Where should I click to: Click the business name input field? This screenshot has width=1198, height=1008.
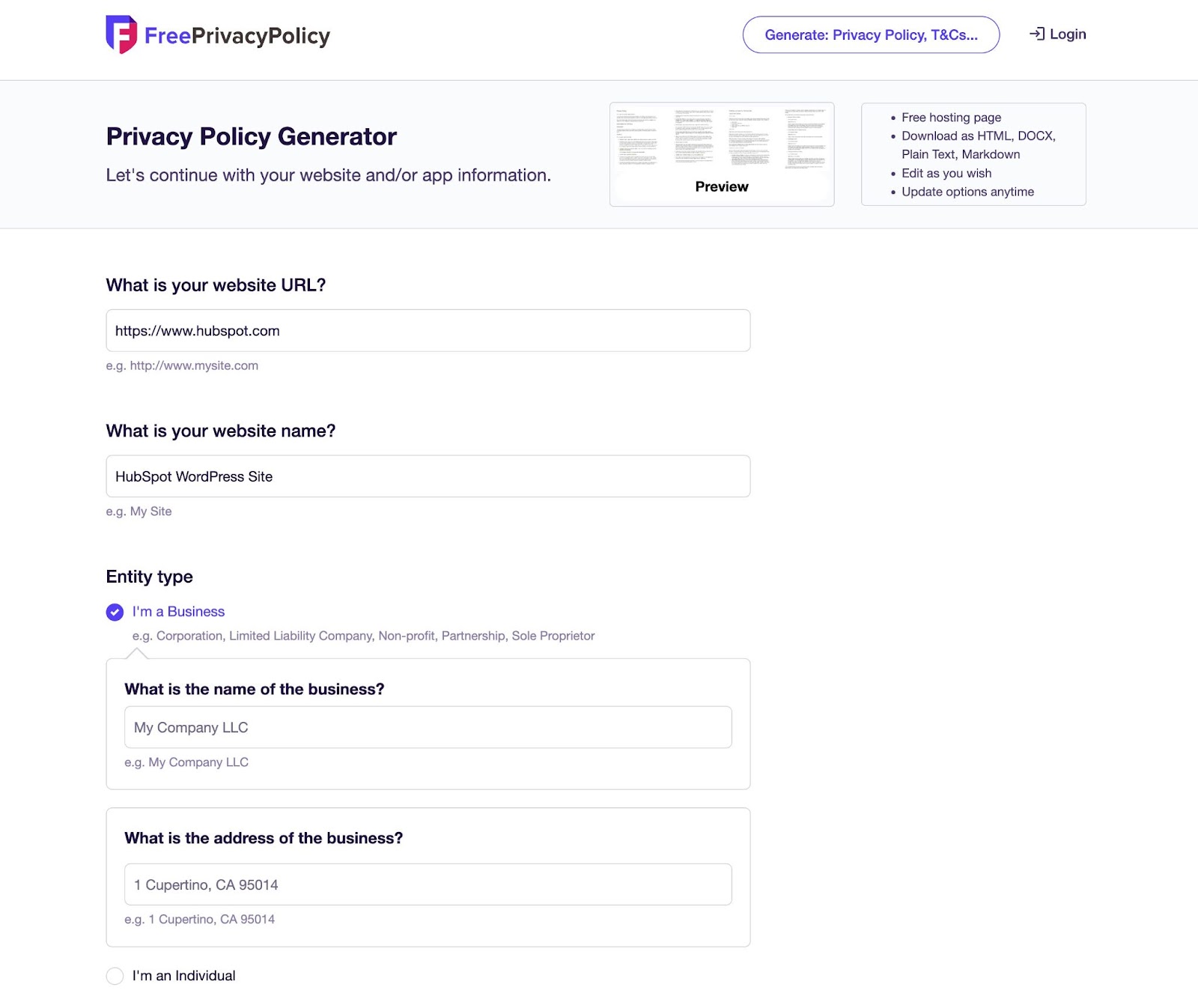tap(428, 727)
